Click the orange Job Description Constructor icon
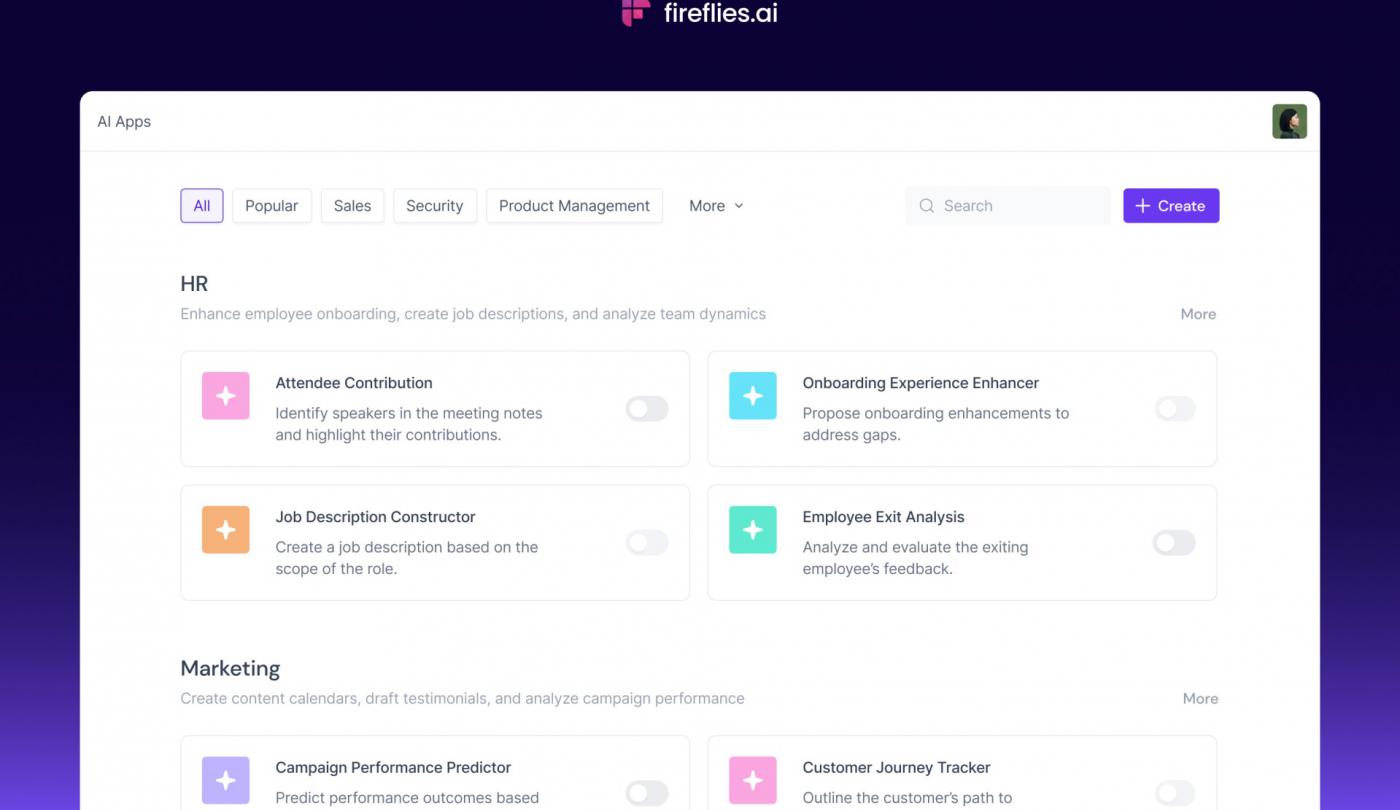 226,529
